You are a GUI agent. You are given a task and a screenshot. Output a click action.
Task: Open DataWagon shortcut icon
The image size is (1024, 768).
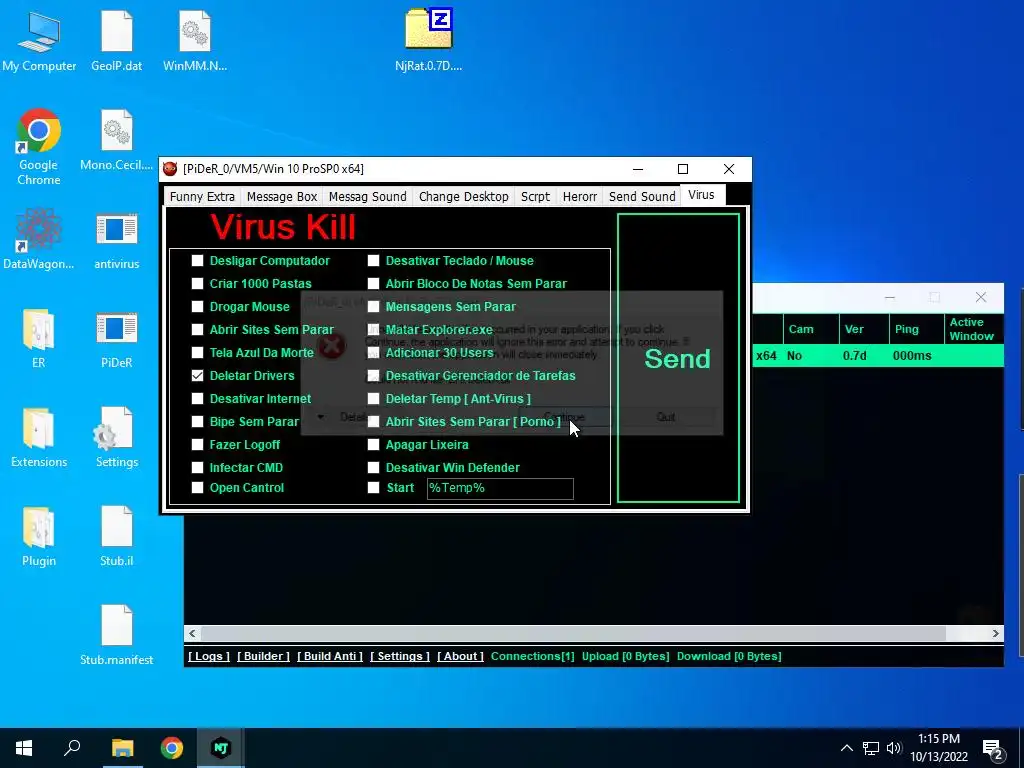(39, 239)
